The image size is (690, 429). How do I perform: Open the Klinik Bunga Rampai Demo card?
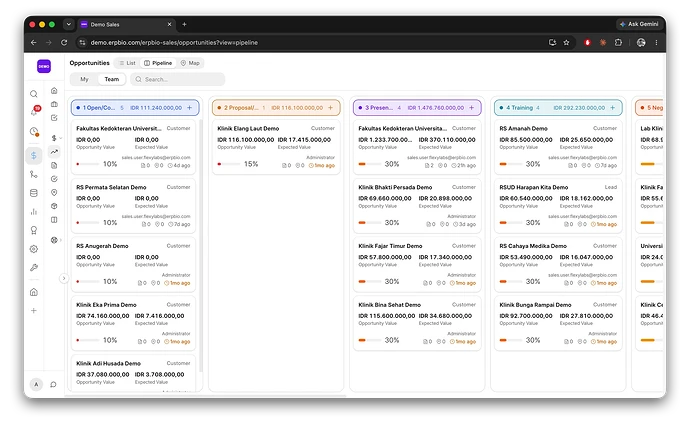coord(558,323)
